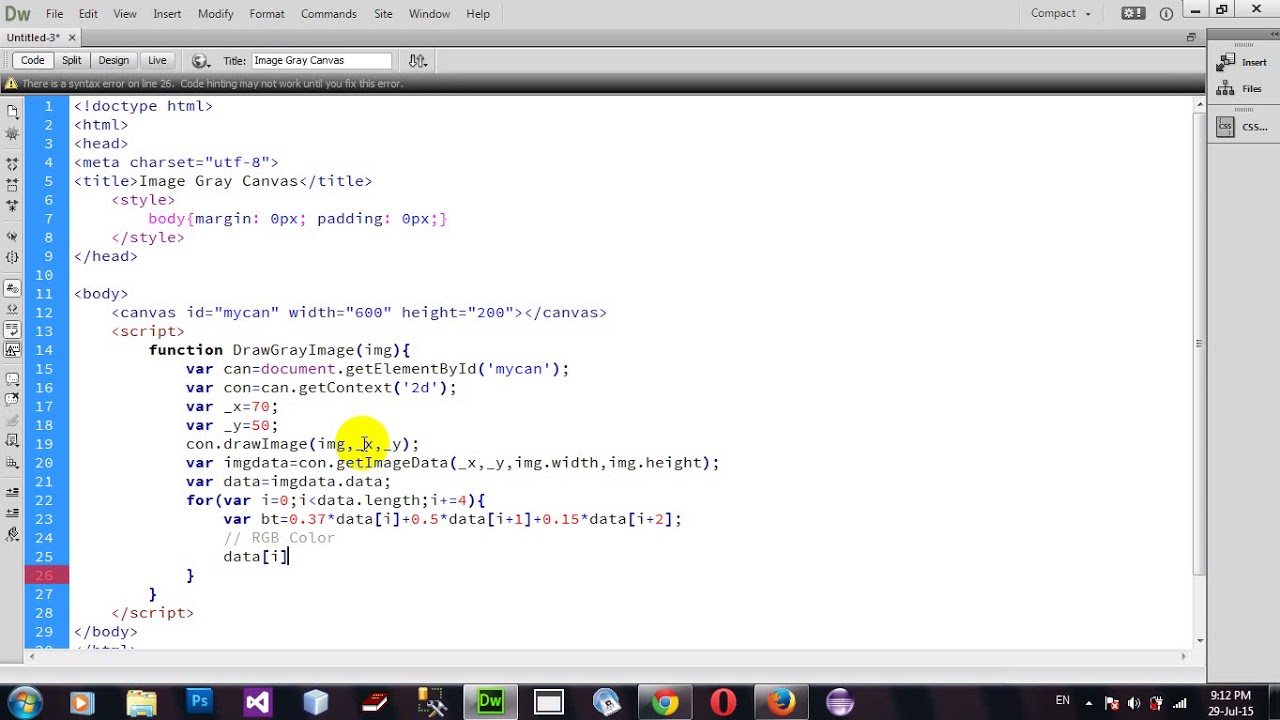Open the Windows Start button

(x=25, y=701)
